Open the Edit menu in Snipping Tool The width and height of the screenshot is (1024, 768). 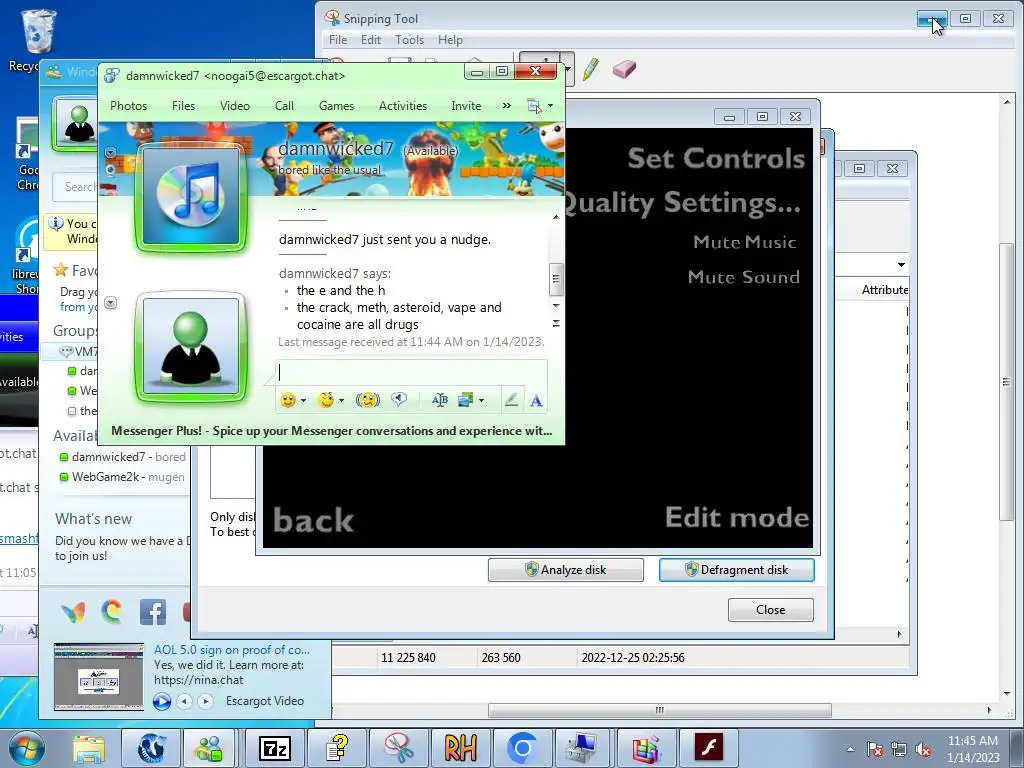point(371,40)
